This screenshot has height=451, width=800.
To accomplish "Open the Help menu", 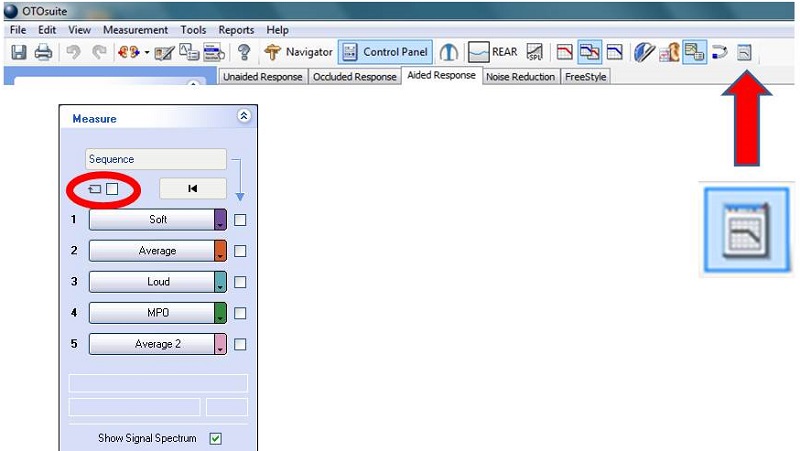I will click(278, 30).
